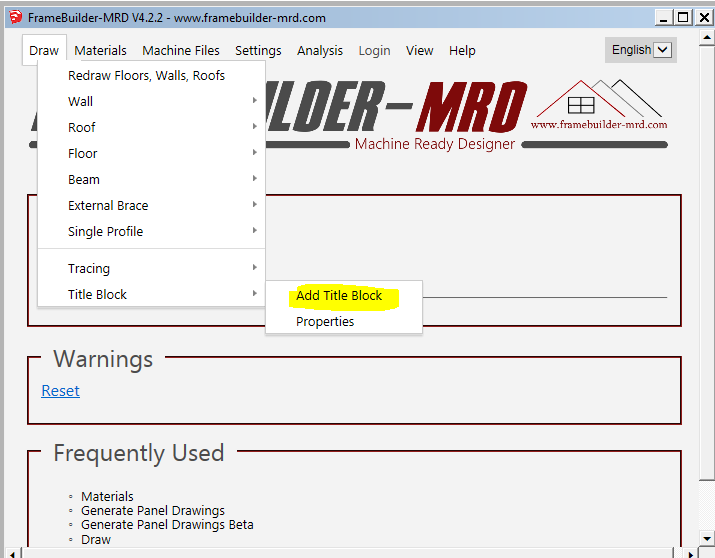Expand the External Brace submenu
The image size is (715, 558).
(151, 205)
